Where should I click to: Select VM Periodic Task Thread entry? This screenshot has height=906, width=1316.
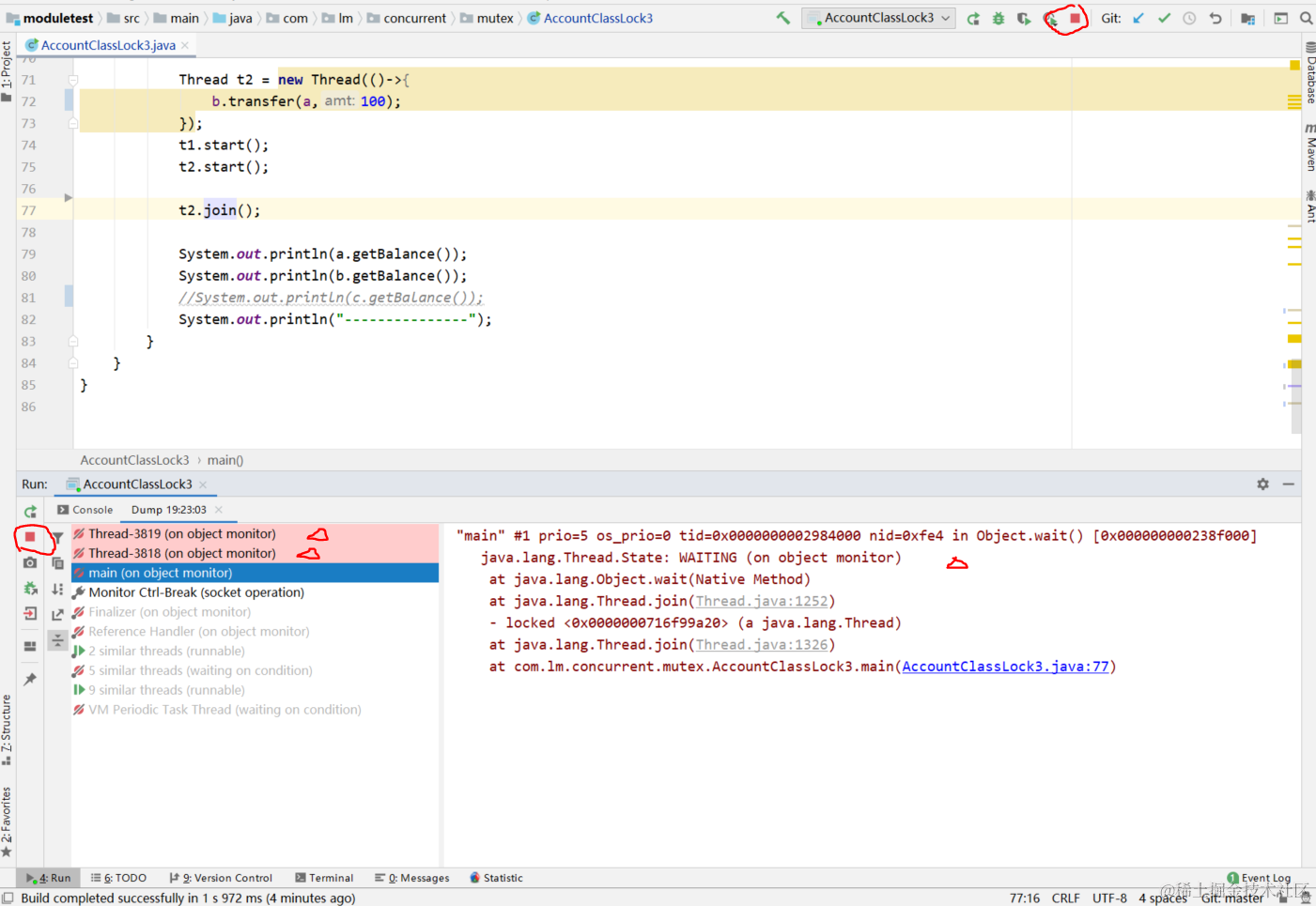[255, 710]
